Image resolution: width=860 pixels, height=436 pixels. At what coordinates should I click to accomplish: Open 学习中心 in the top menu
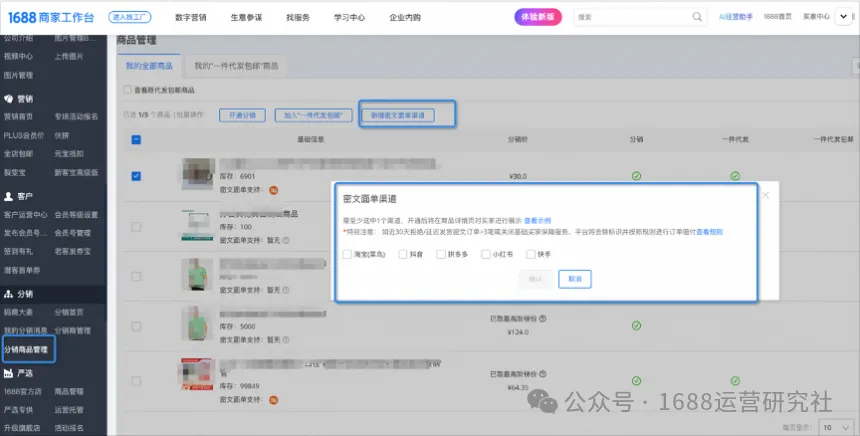click(x=349, y=18)
